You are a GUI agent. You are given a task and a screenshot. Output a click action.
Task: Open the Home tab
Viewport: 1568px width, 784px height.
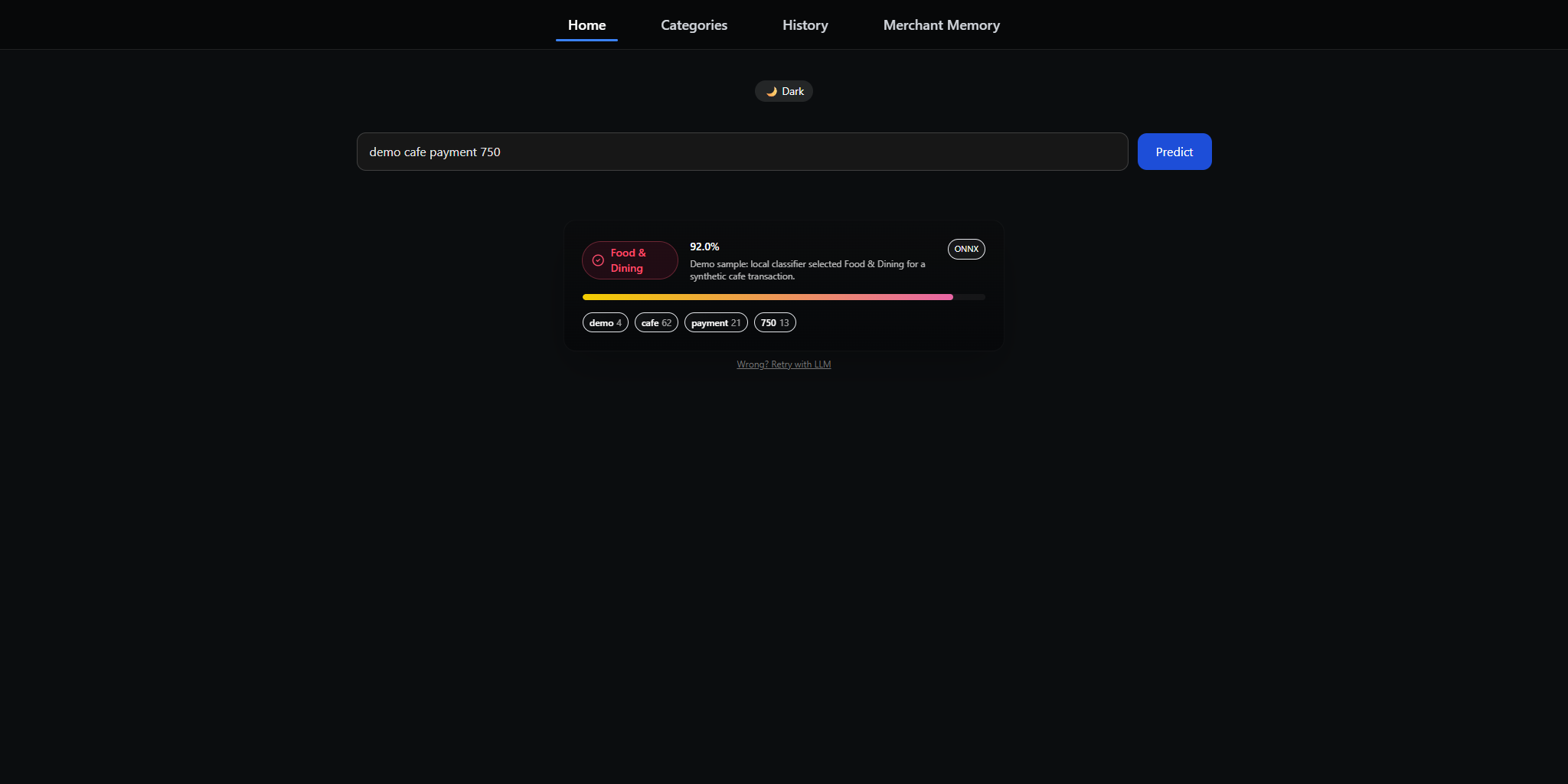(x=586, y=25)
